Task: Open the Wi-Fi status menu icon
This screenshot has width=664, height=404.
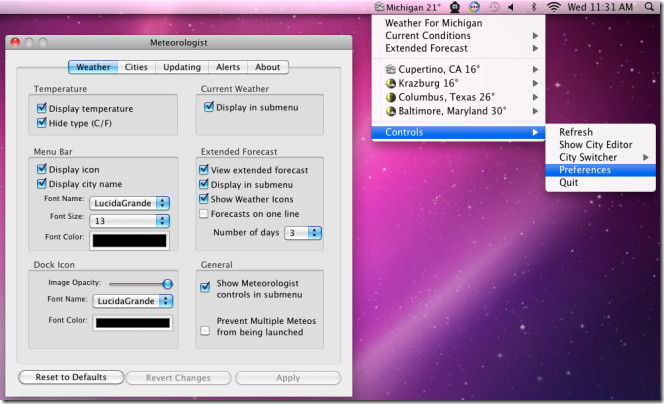Action: tap(553, 7)
